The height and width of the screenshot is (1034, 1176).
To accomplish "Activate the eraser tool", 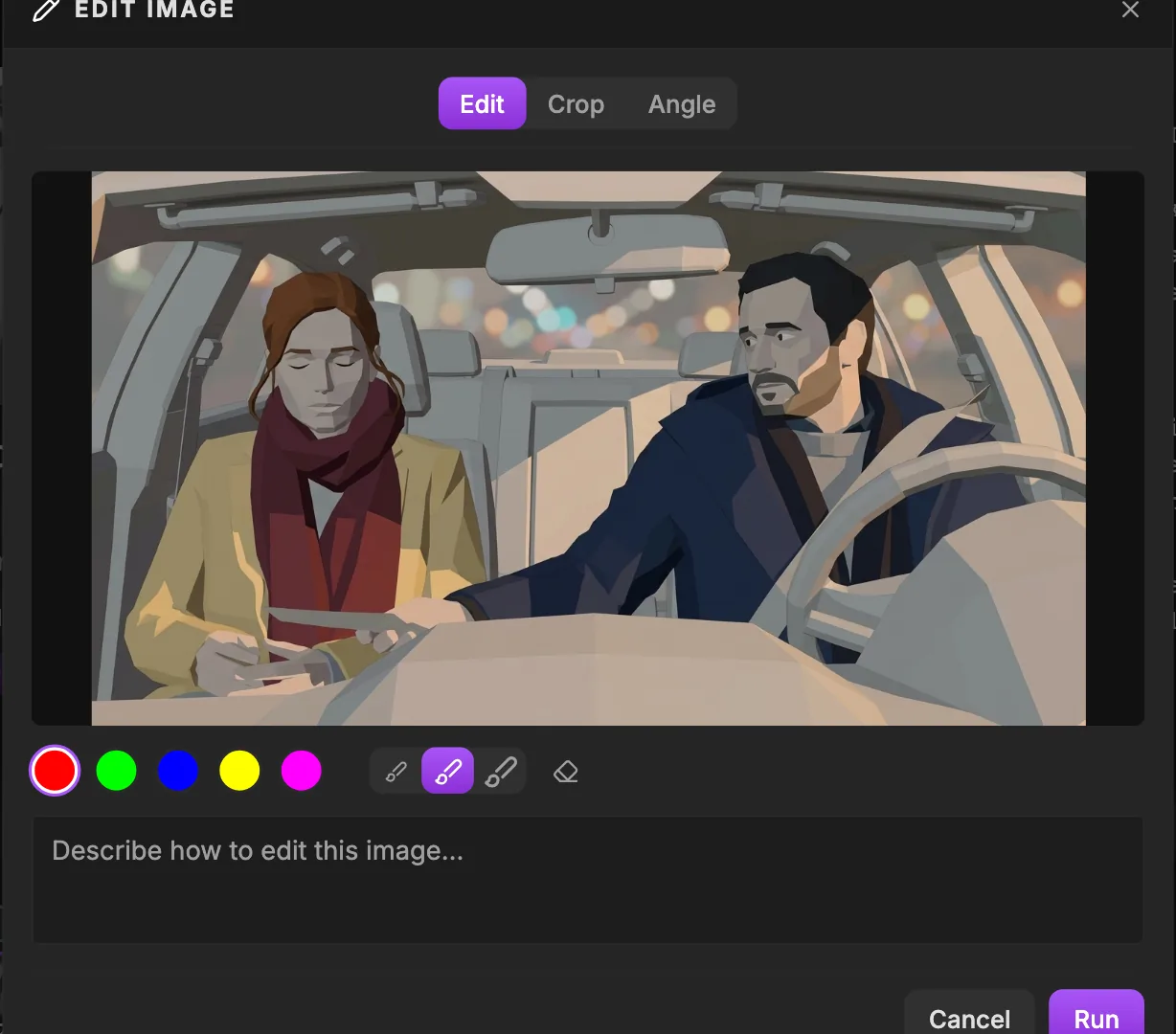I will click(566, 771).
